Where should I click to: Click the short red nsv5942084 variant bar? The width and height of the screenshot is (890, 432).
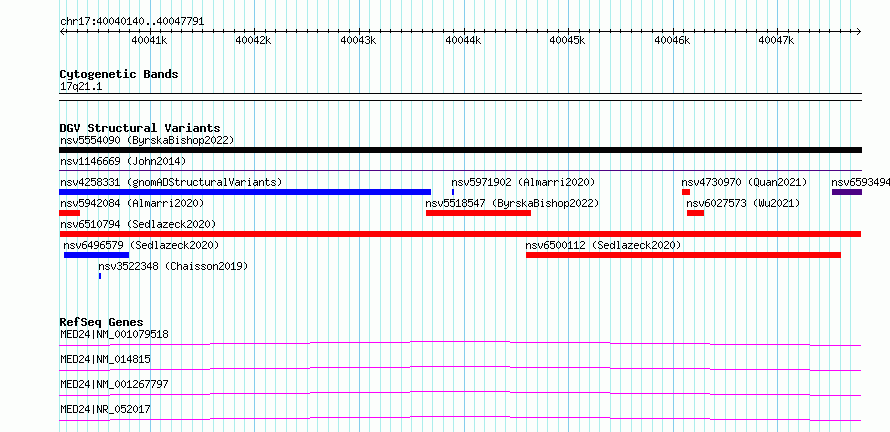tap(69, 213)
